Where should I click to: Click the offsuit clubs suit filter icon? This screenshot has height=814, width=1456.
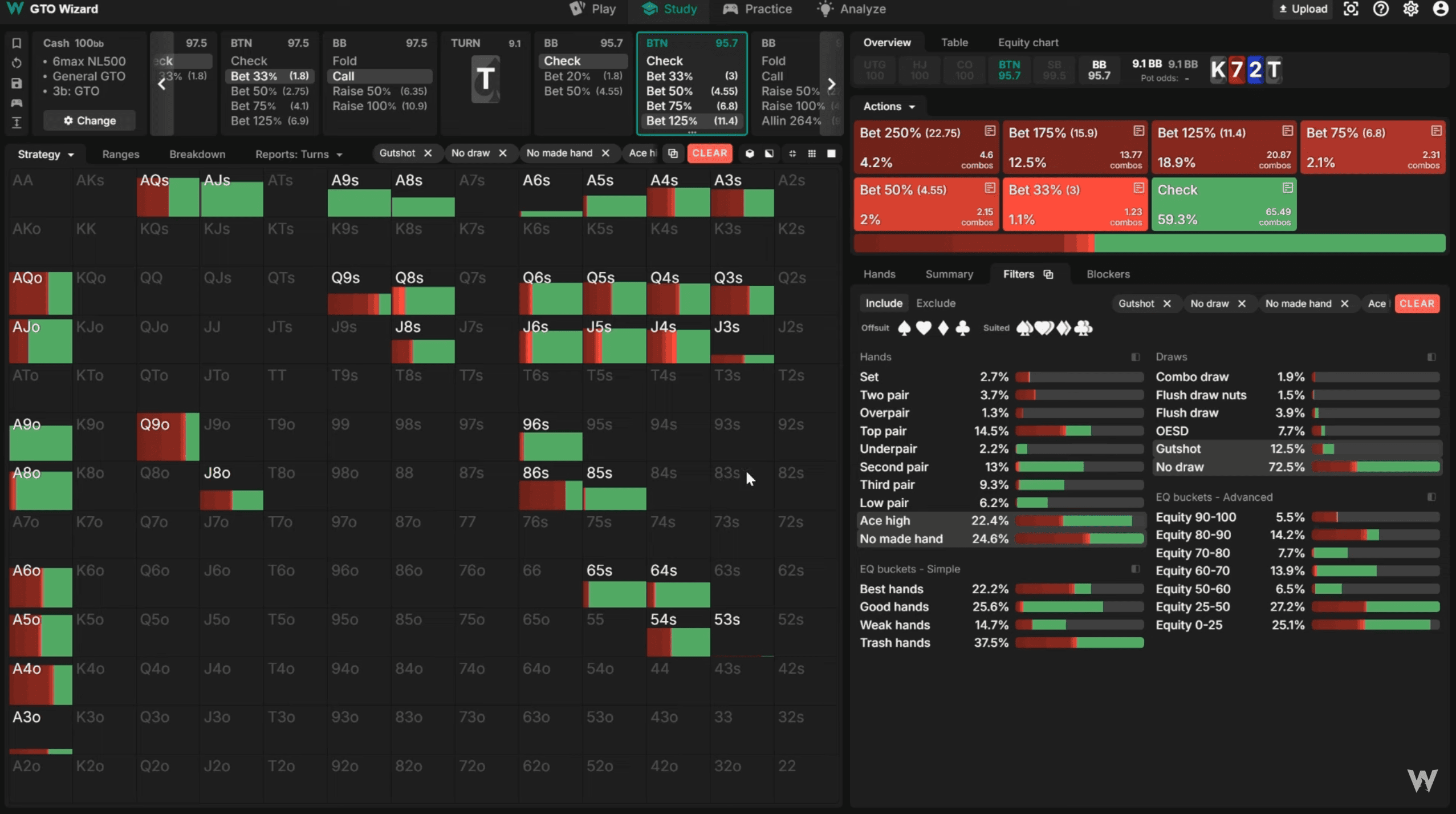[x=962, y=329]
